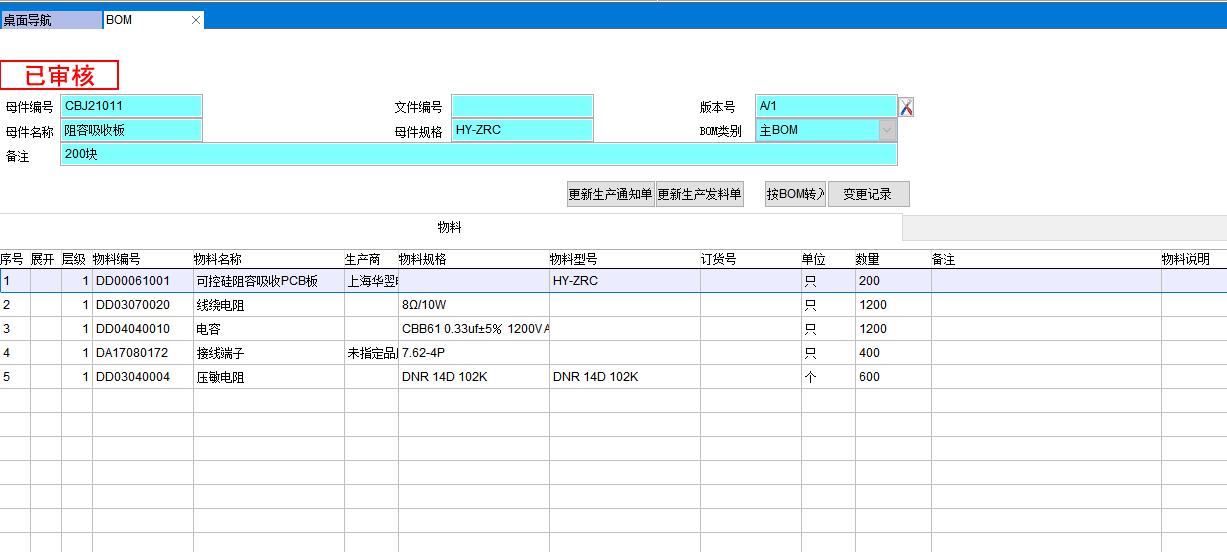Select the 物料 tab
1227x552 pixels.
[450, 227]
